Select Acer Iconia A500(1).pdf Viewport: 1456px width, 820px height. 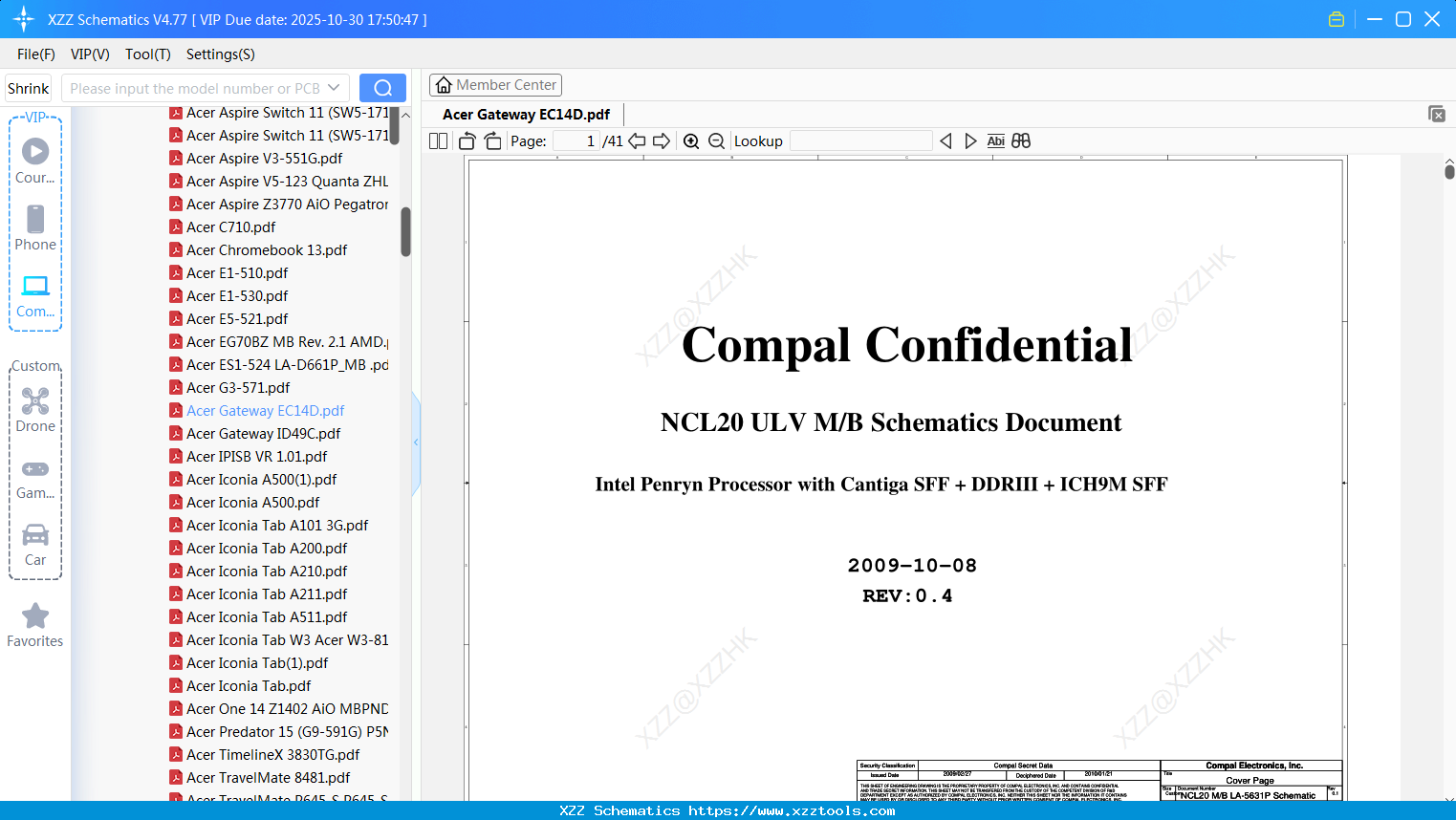253,480
